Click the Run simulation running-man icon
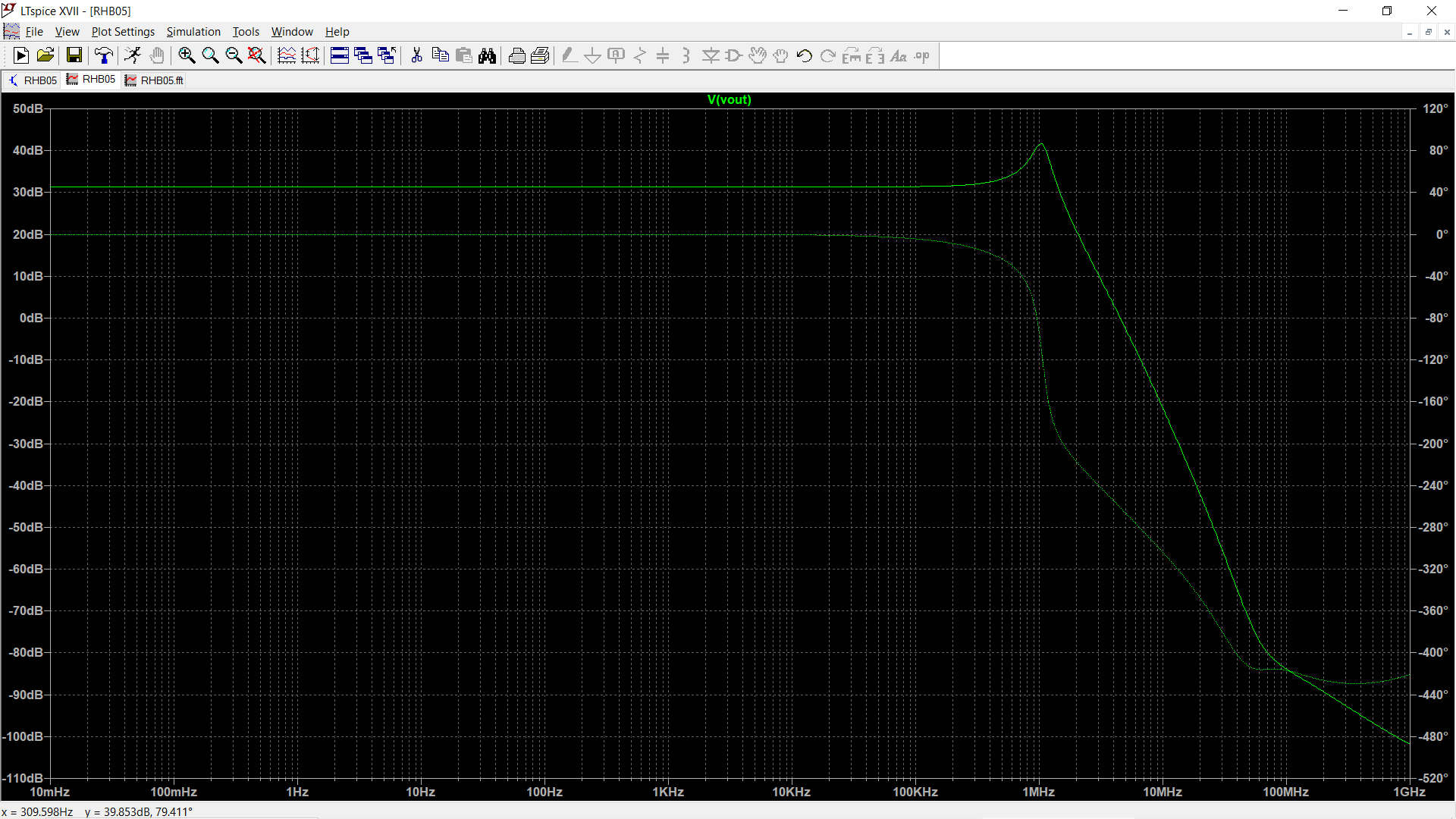Image resolution: width=1456 pixels, height=819 pixels. pyautogui.click(x=133, y=55)
